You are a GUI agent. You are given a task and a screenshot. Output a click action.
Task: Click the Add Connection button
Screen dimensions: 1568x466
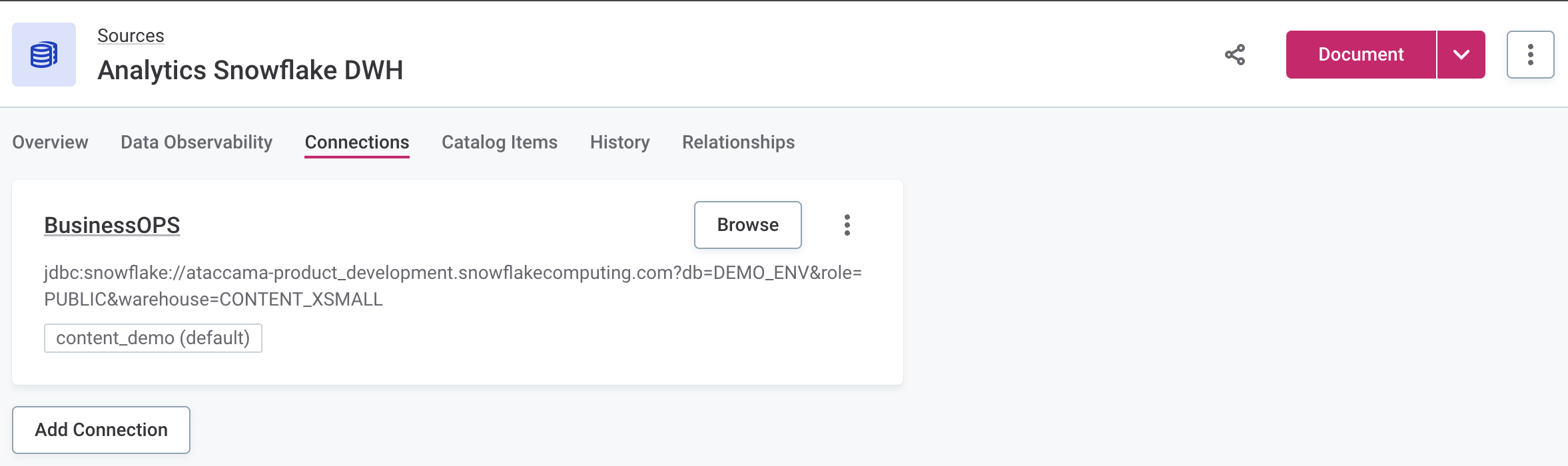point(101,429)
